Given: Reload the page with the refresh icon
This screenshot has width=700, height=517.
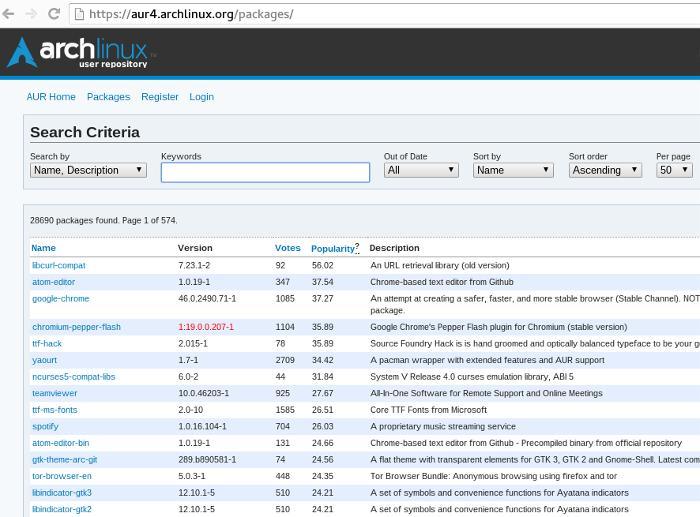Looking at the screenshot, I should 54,14.
